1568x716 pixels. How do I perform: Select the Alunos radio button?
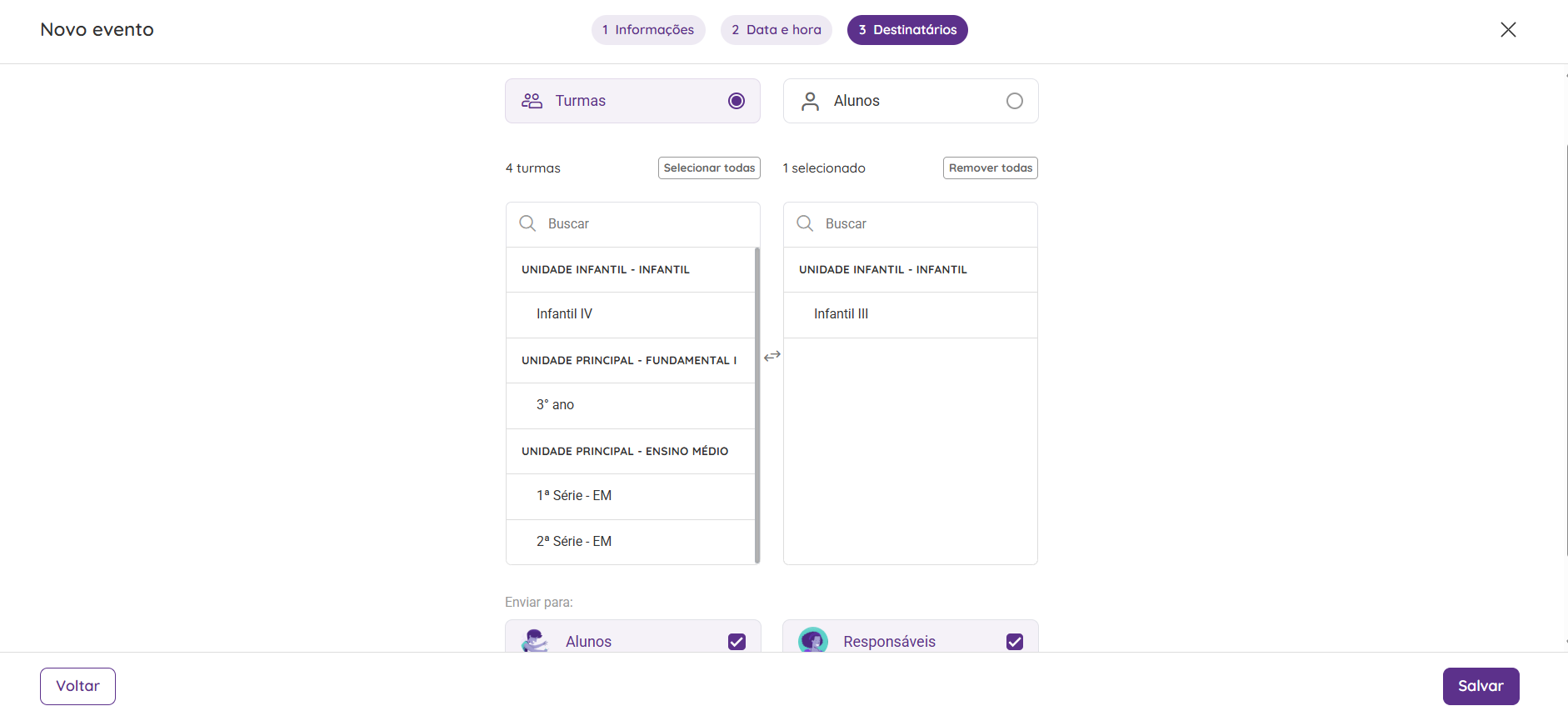(x=1015, y=101)
